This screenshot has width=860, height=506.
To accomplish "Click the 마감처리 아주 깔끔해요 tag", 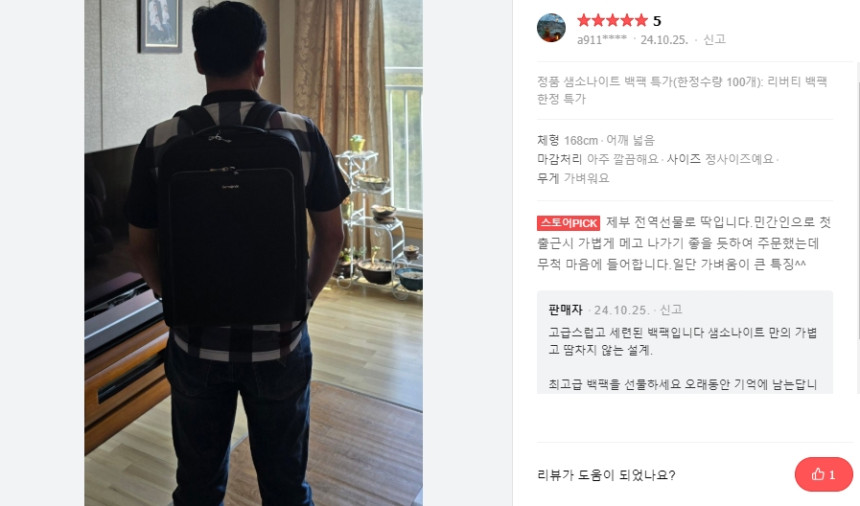I will [x=597, y=159].
